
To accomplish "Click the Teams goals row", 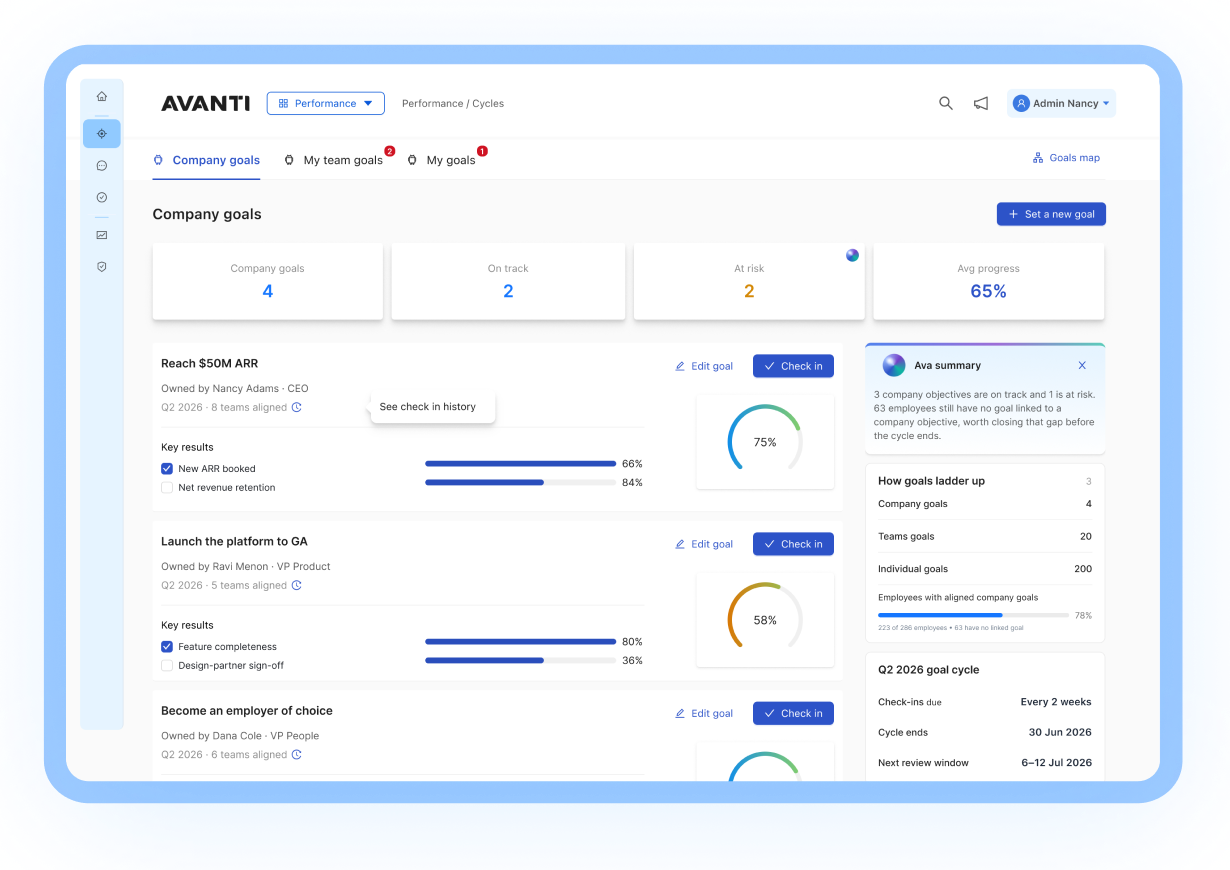I will [x=985, y=536].
